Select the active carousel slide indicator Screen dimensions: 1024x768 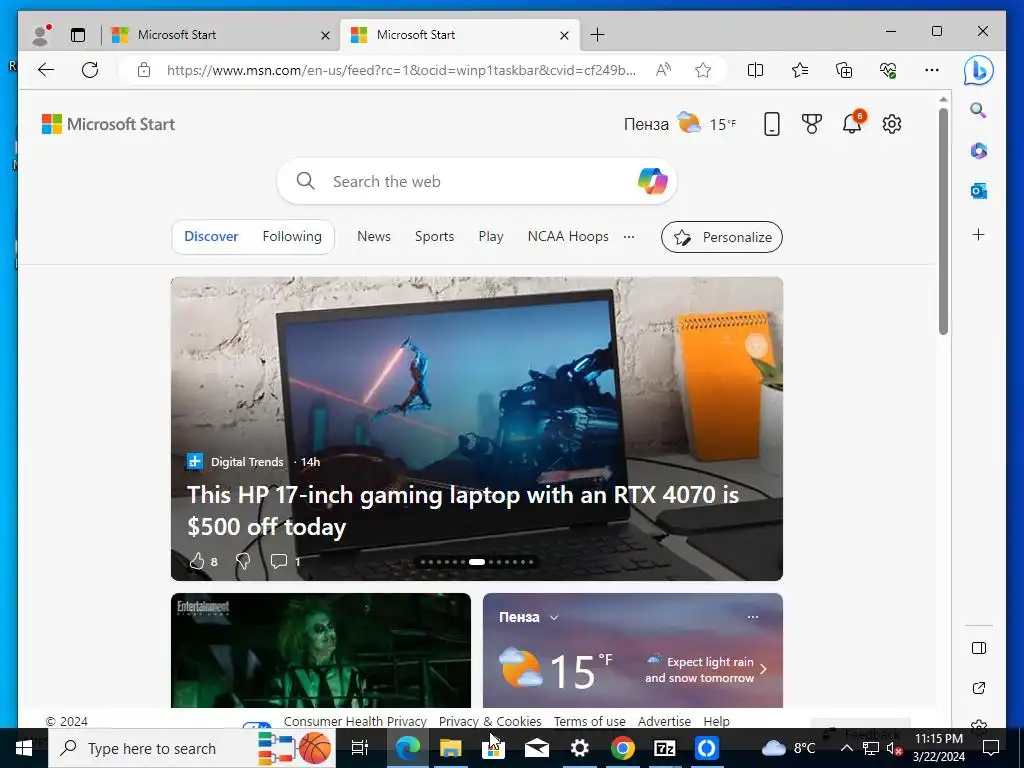click(x=477, y=562)
